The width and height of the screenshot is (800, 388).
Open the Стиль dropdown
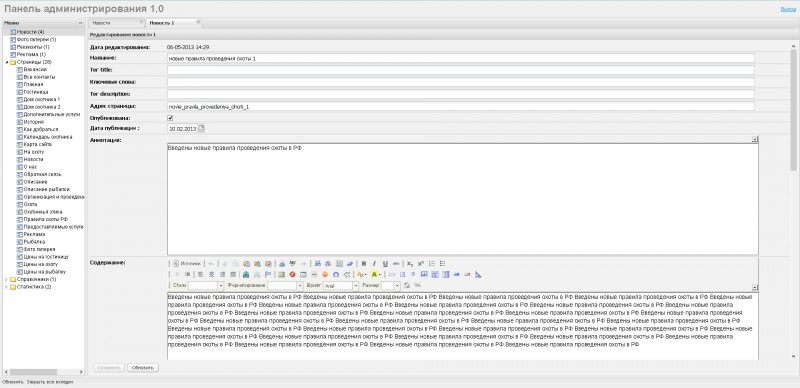(x=206, y=285)
